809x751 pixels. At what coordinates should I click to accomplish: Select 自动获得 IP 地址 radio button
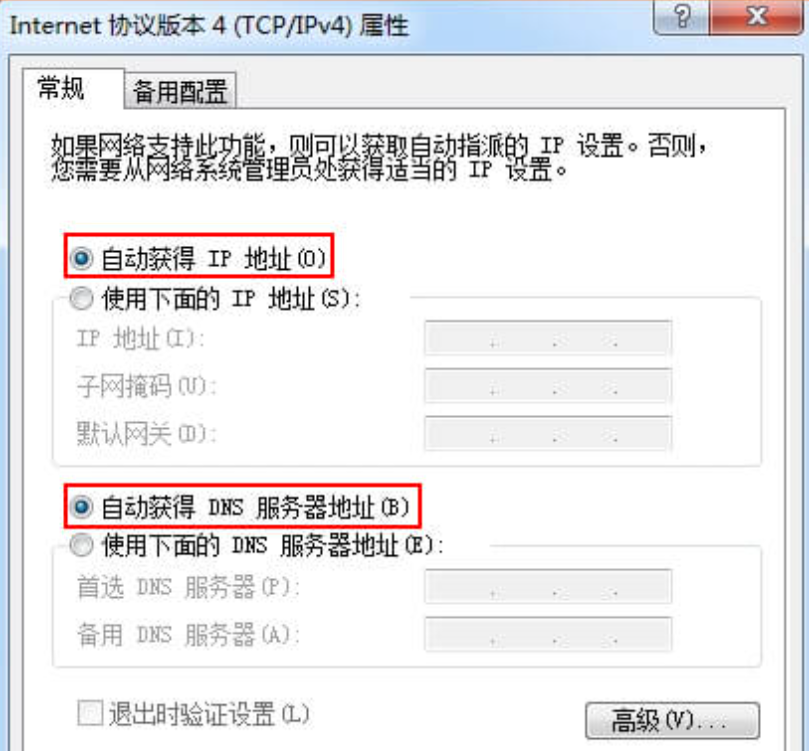click(x=82, y=258)
